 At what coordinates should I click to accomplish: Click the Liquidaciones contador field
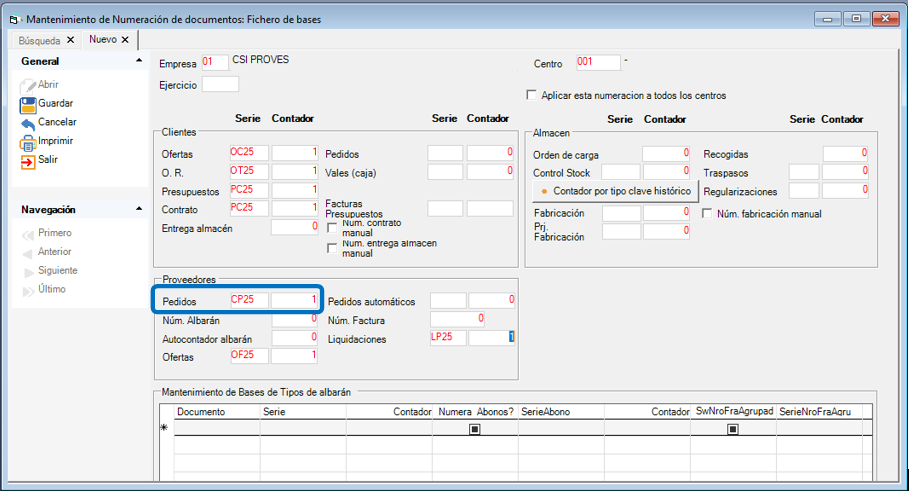[492, 338]
